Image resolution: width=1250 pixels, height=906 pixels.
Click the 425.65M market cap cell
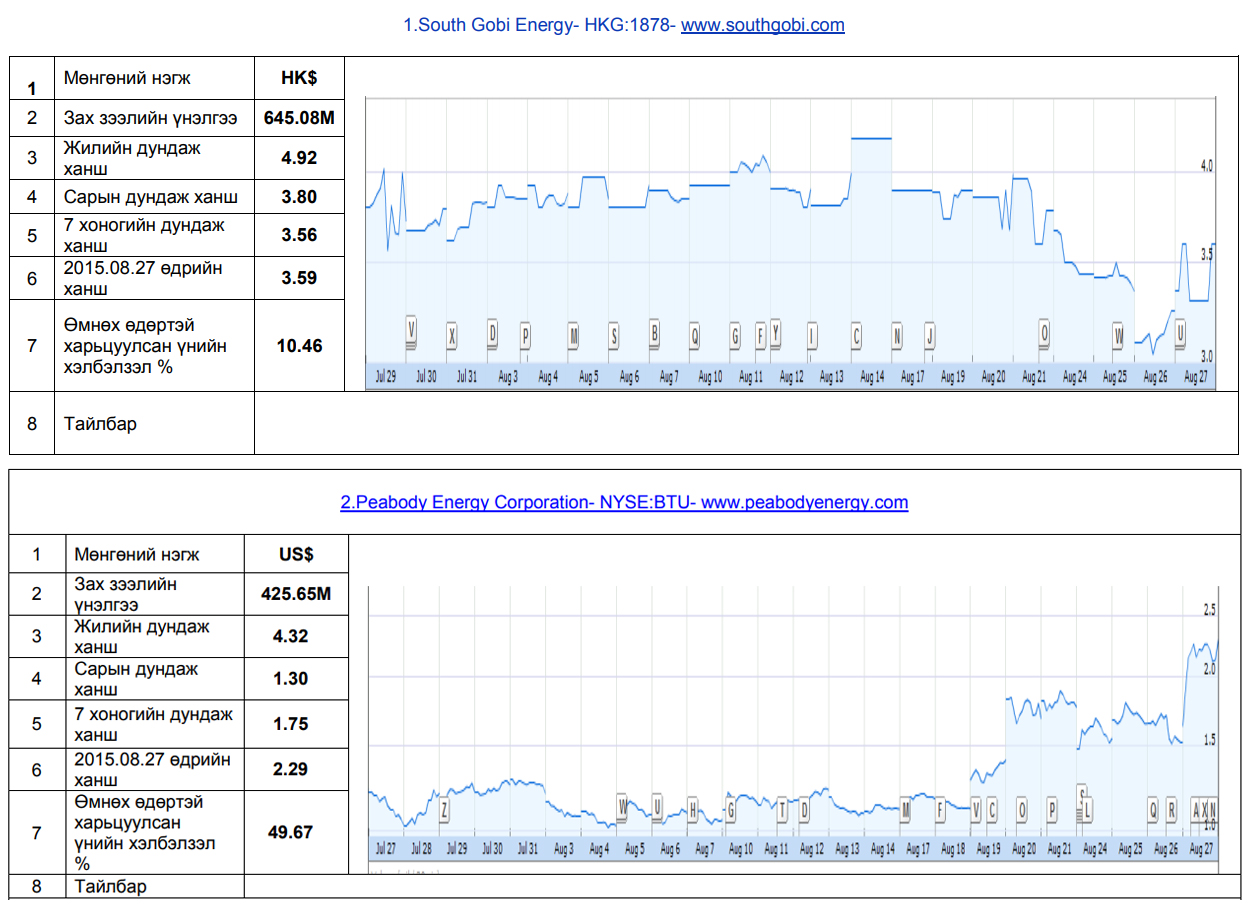[x=296, y=594]
